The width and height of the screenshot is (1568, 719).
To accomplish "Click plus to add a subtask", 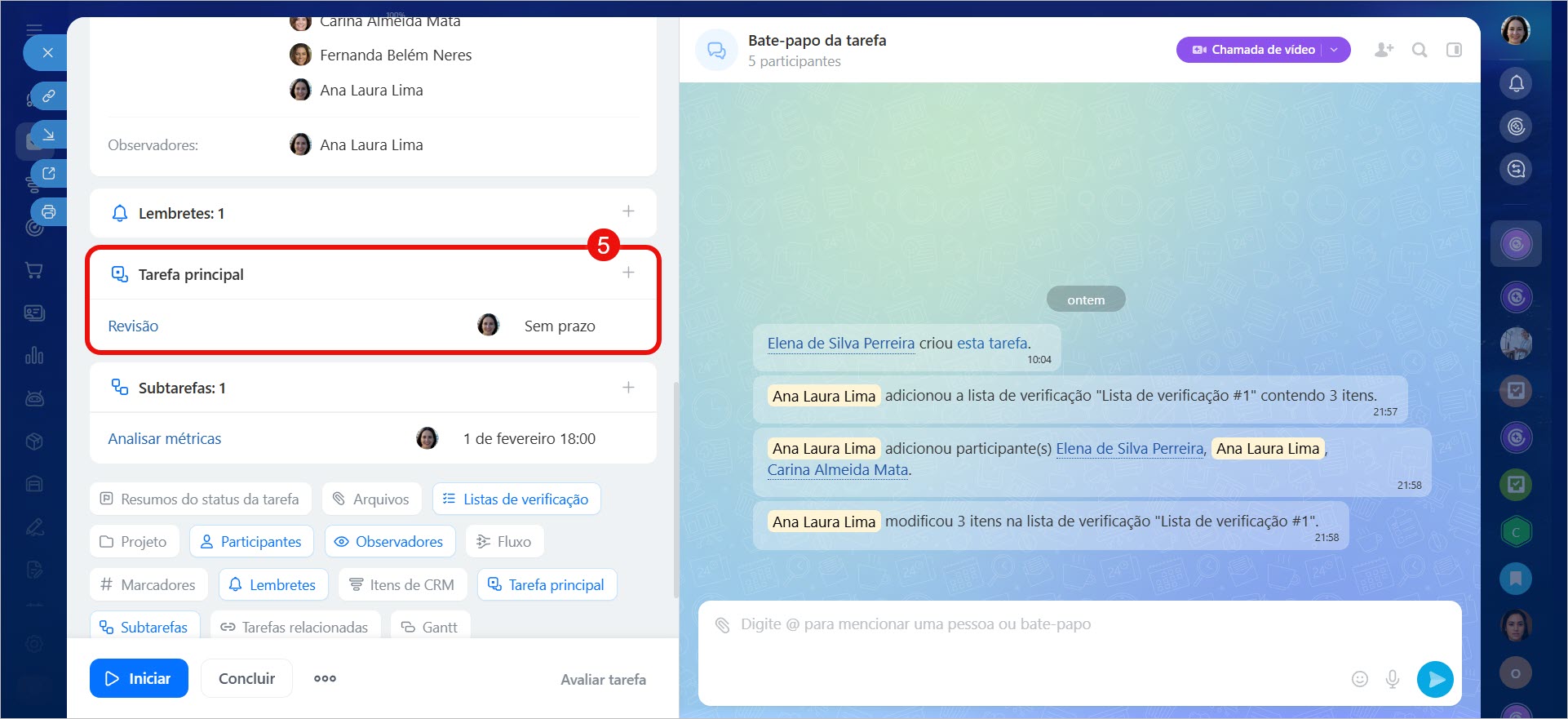I will tap(628, 388).
